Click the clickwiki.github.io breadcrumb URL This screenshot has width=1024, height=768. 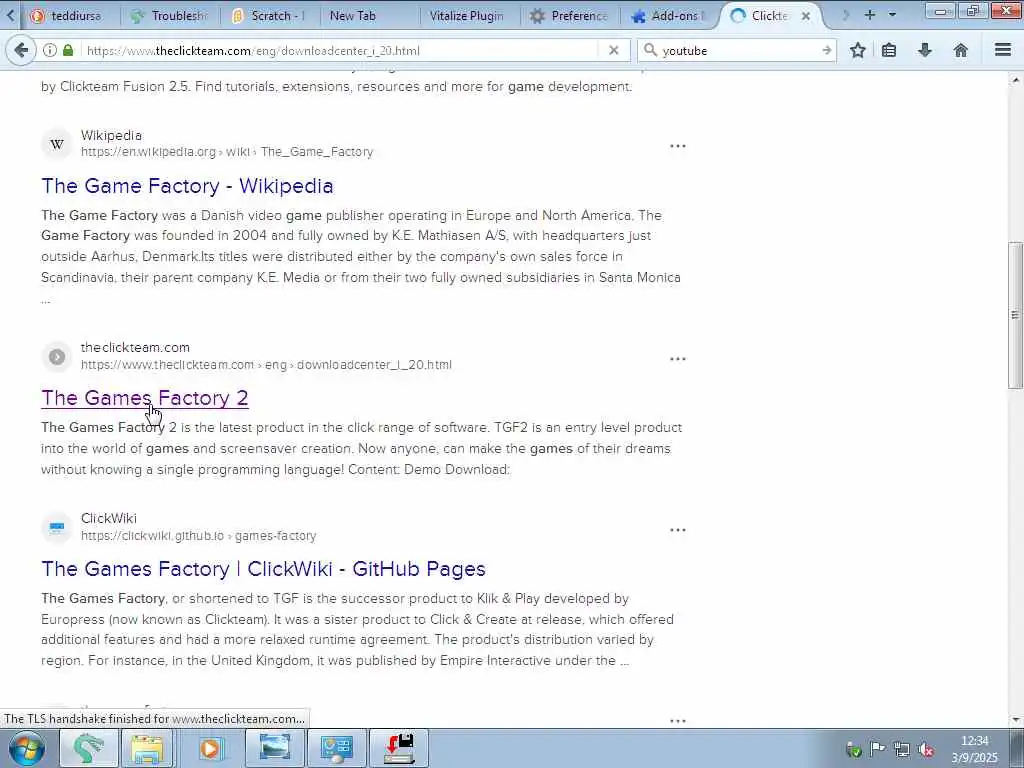click(199, 536)
